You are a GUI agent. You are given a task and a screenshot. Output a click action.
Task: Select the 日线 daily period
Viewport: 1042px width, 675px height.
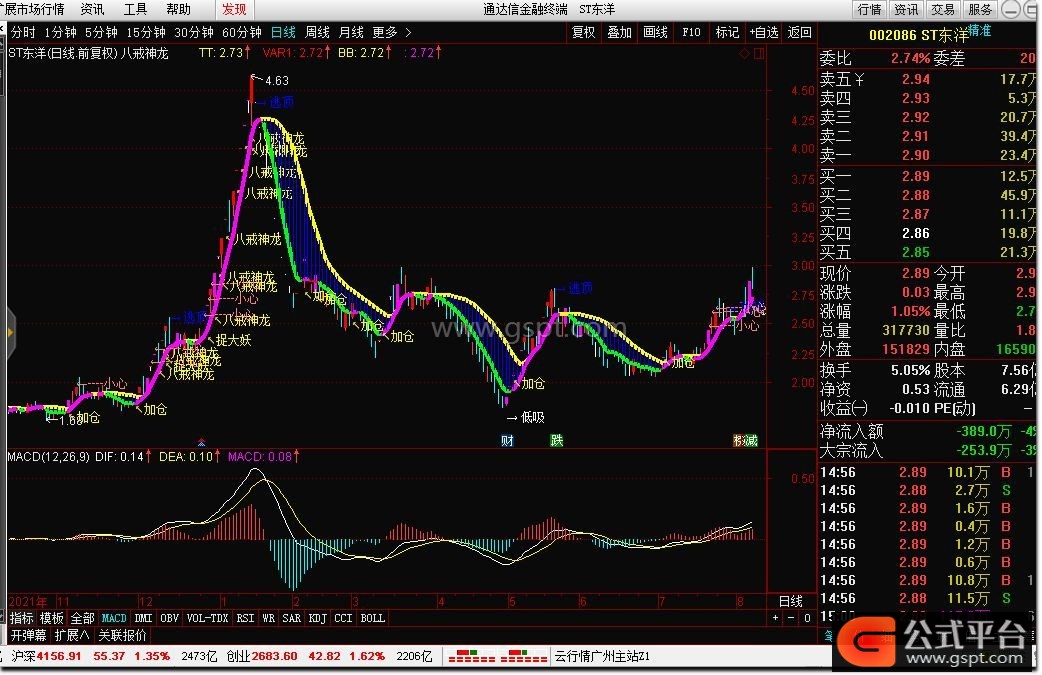pyautogui.click(x=283, y=32)
